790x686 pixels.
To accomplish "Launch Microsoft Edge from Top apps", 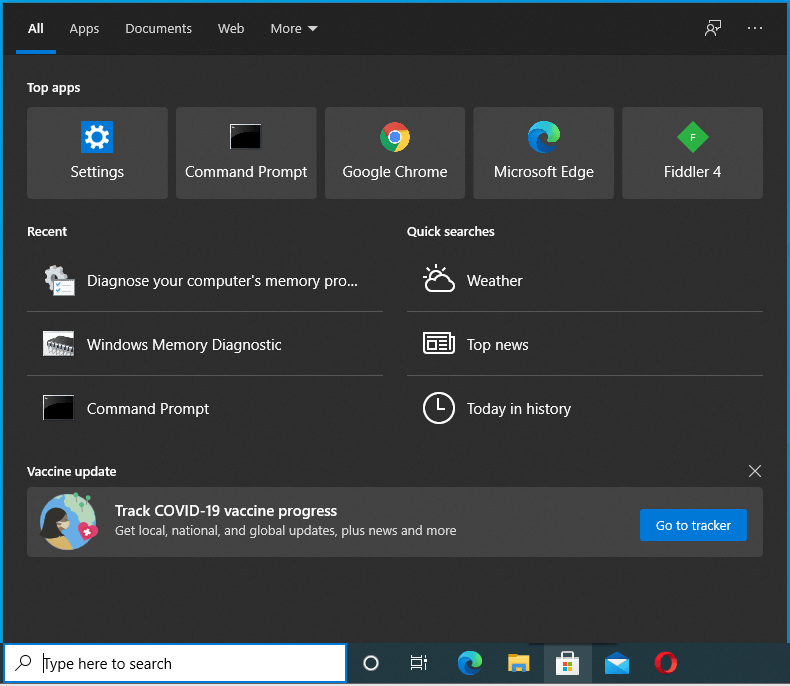I will 543,153.
